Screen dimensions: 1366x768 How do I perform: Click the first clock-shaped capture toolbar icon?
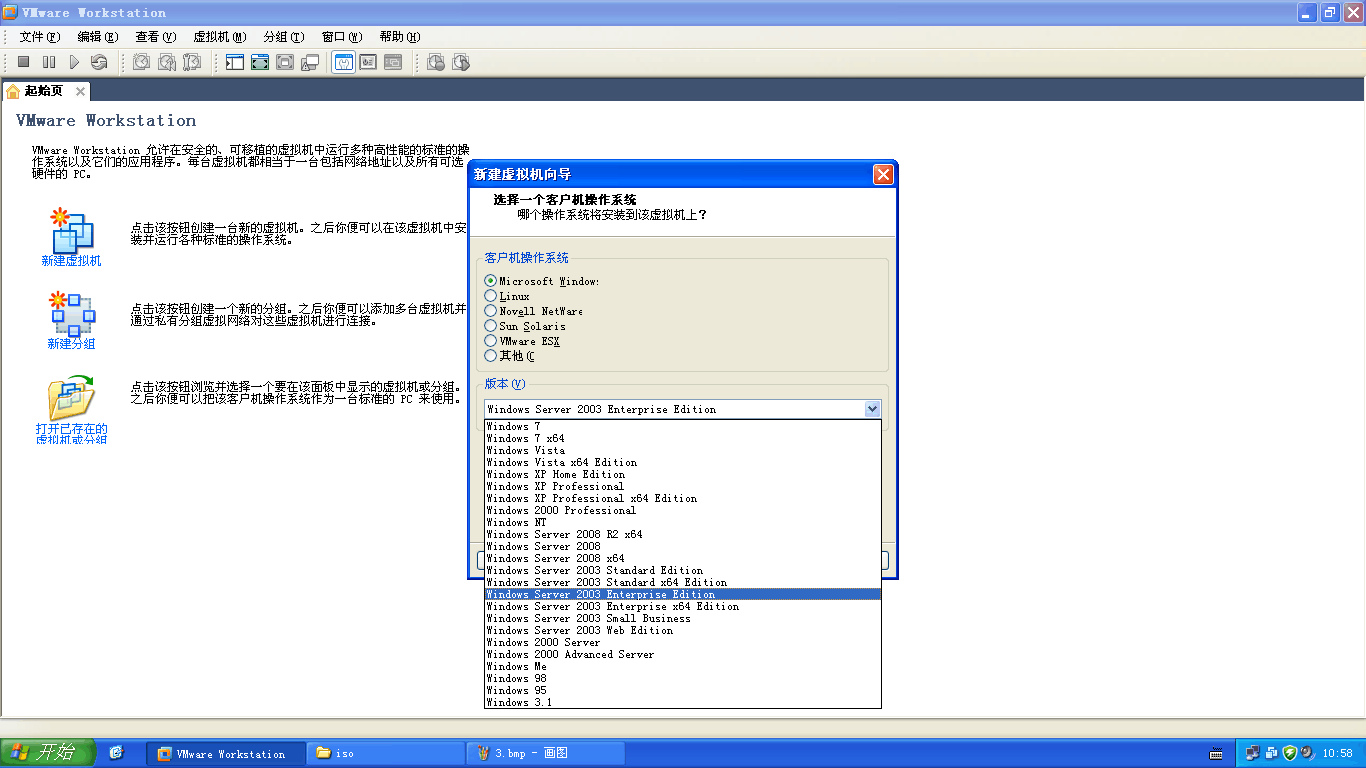(436, 62)
